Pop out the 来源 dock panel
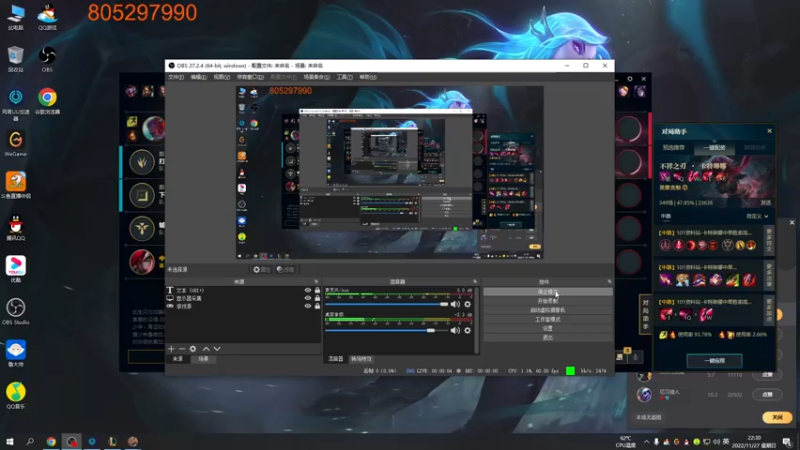 pos(316,282)
